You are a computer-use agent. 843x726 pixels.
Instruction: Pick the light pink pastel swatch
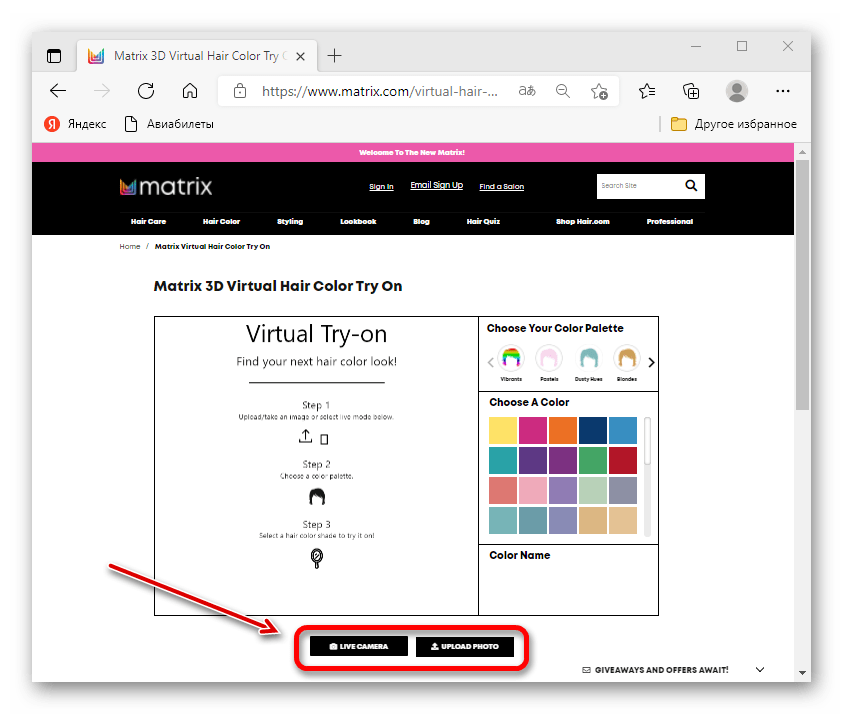click(x=533, y=491)
